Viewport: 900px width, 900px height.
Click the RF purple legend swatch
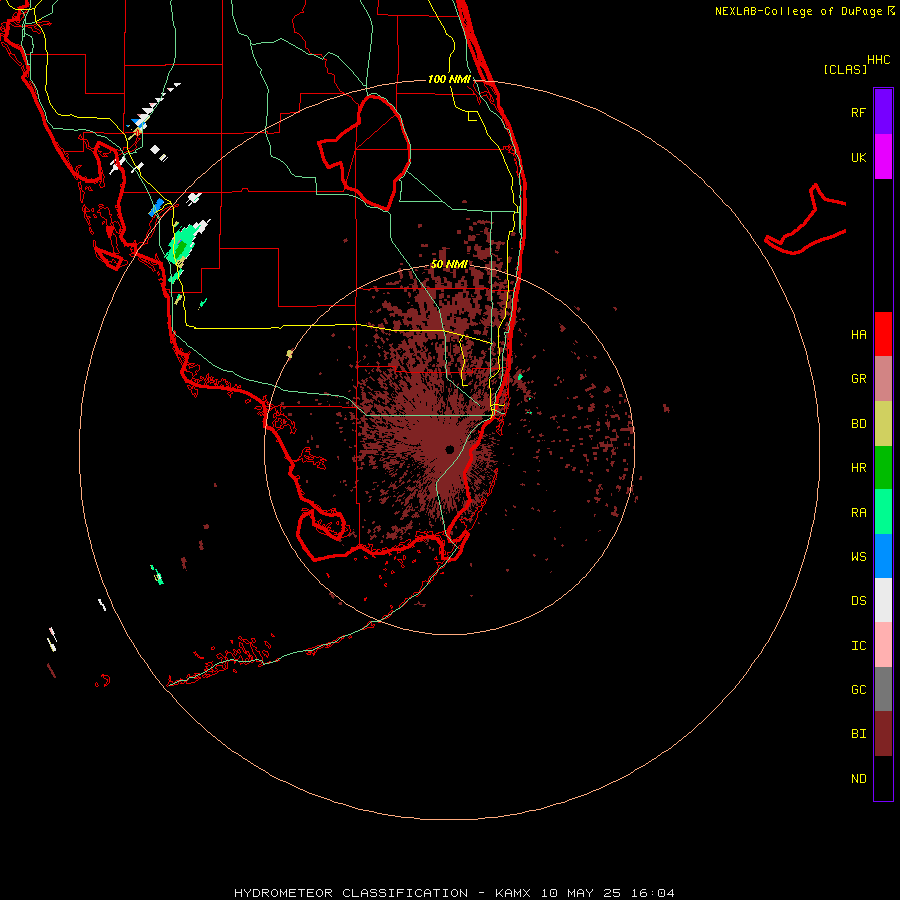[883, 112]
